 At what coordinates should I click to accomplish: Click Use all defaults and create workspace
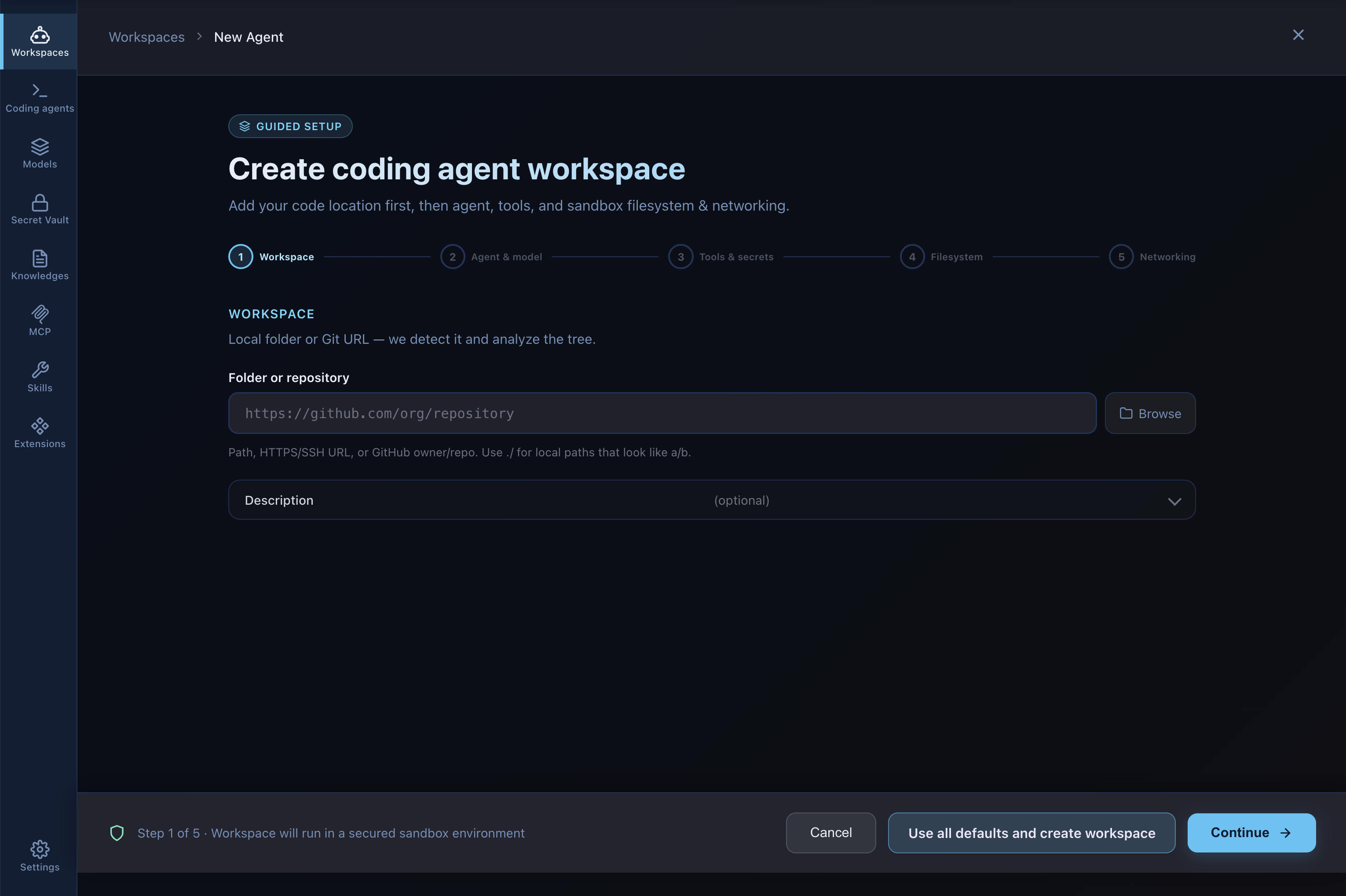(1031, 833)
